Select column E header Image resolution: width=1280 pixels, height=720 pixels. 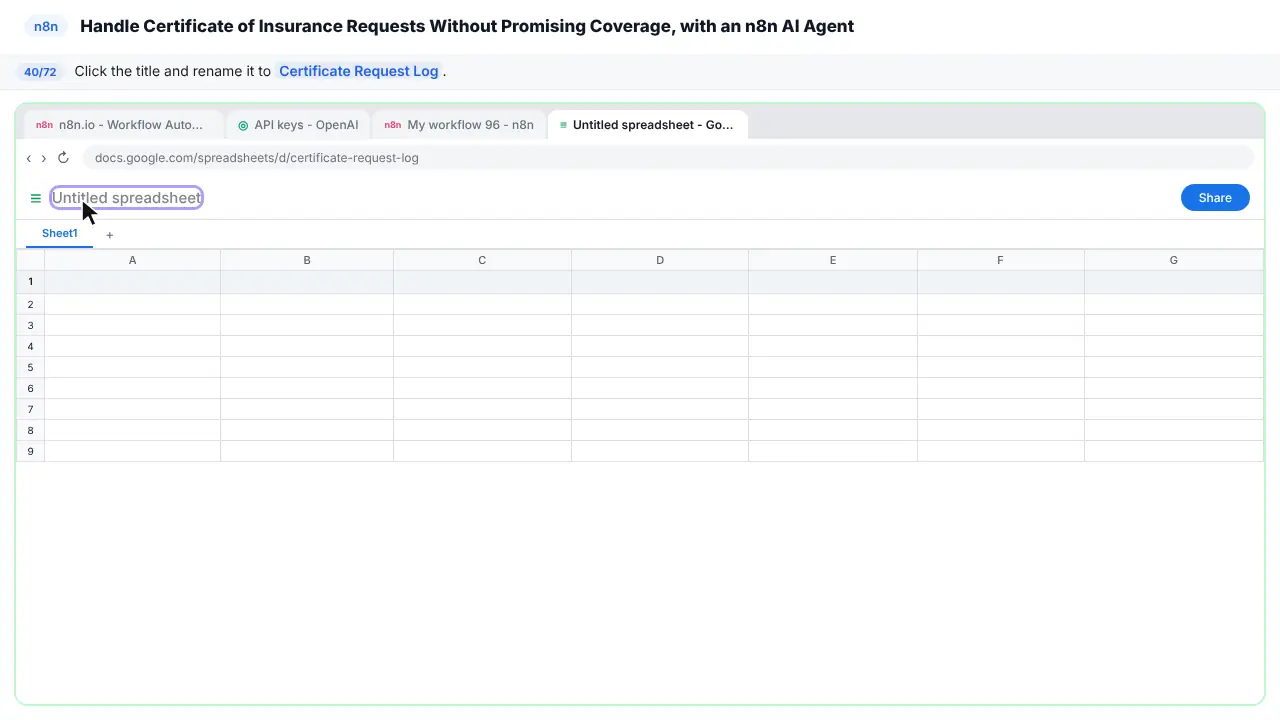tap(833, 260)
